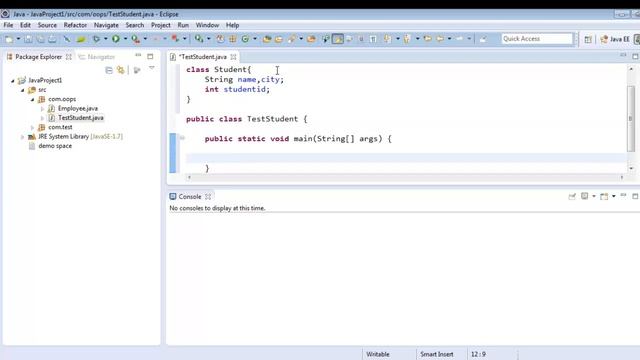This screenshot has height=360, width=640.
Task: Switch to Java EE perspective
Action: pyautogui.click(x=615, y=39)
